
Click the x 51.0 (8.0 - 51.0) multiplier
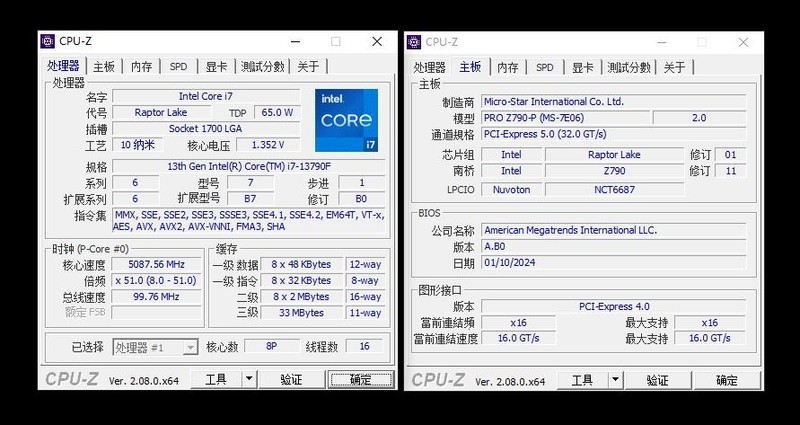point(157,281)
